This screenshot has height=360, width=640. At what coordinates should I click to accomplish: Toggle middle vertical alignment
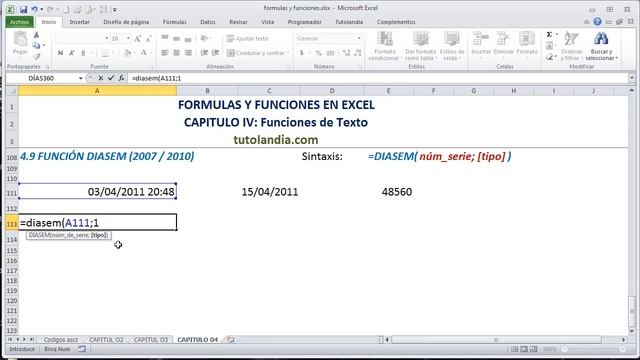click(x=176, y=38)
